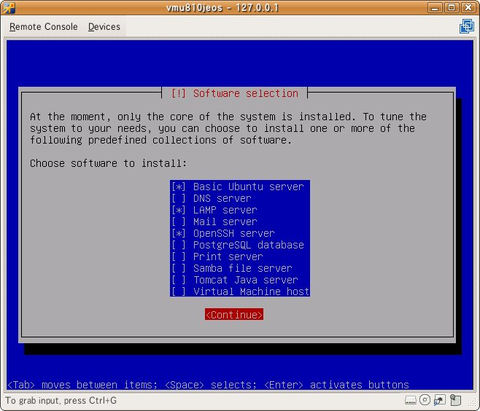The height and width of the screenshot is (411, 480).
Task: Check the Samba file server option
Action: [x=240, y=268]
